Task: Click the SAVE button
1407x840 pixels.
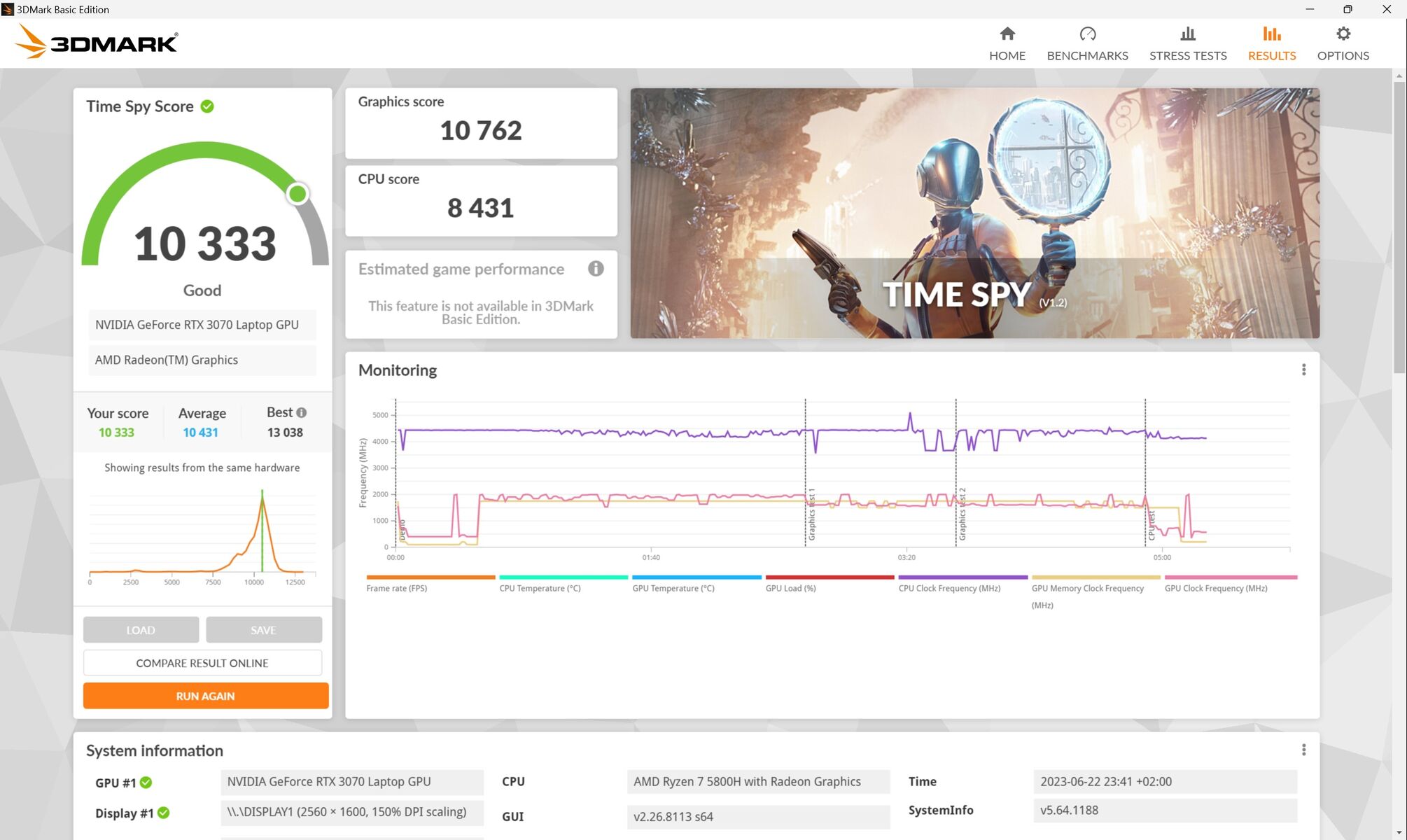Action: click(x=264, y=630)
